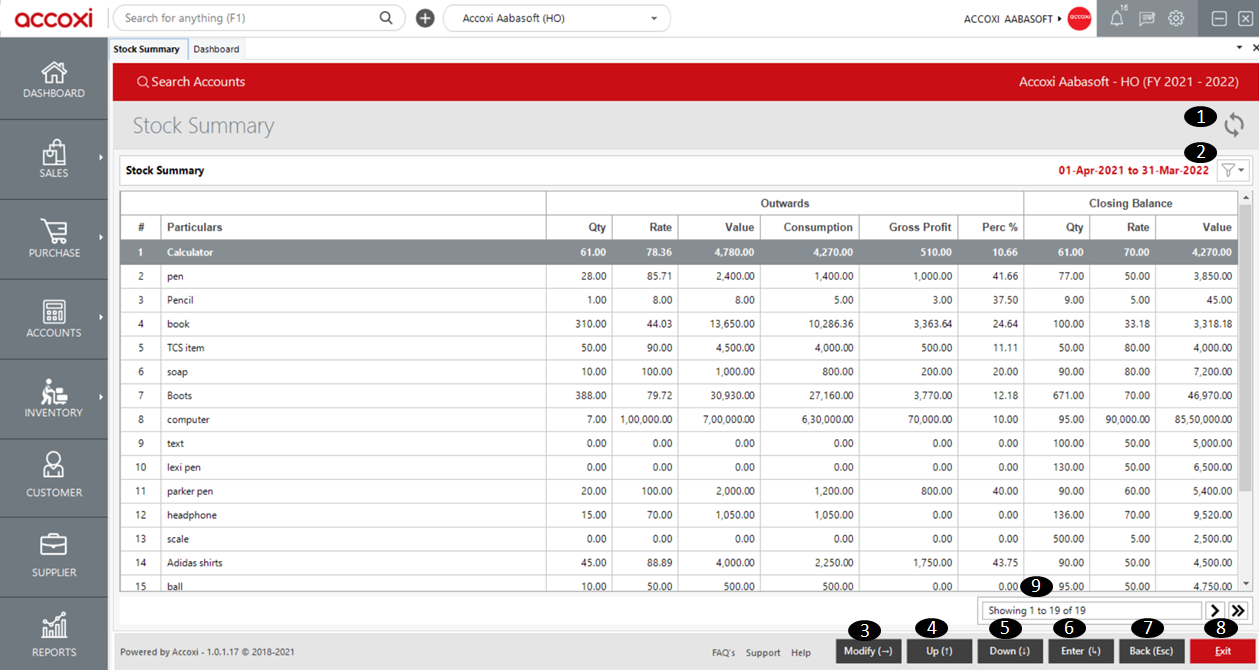Open the FAQ's link
This screenshot has width=1259, height=670.
coord(723,653)
